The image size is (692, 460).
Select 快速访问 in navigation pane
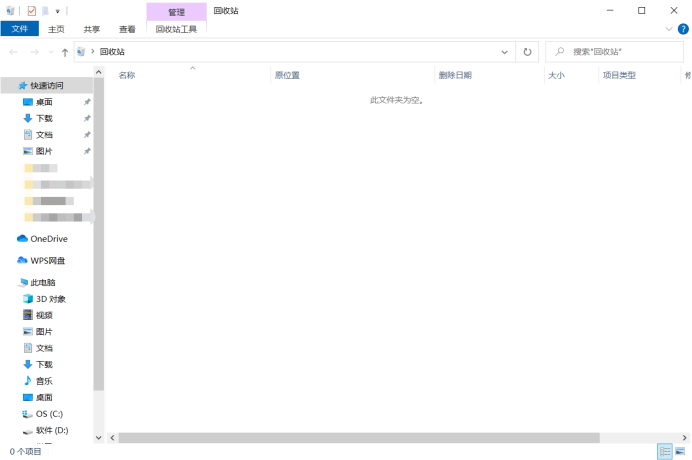[x=47, y=85]
